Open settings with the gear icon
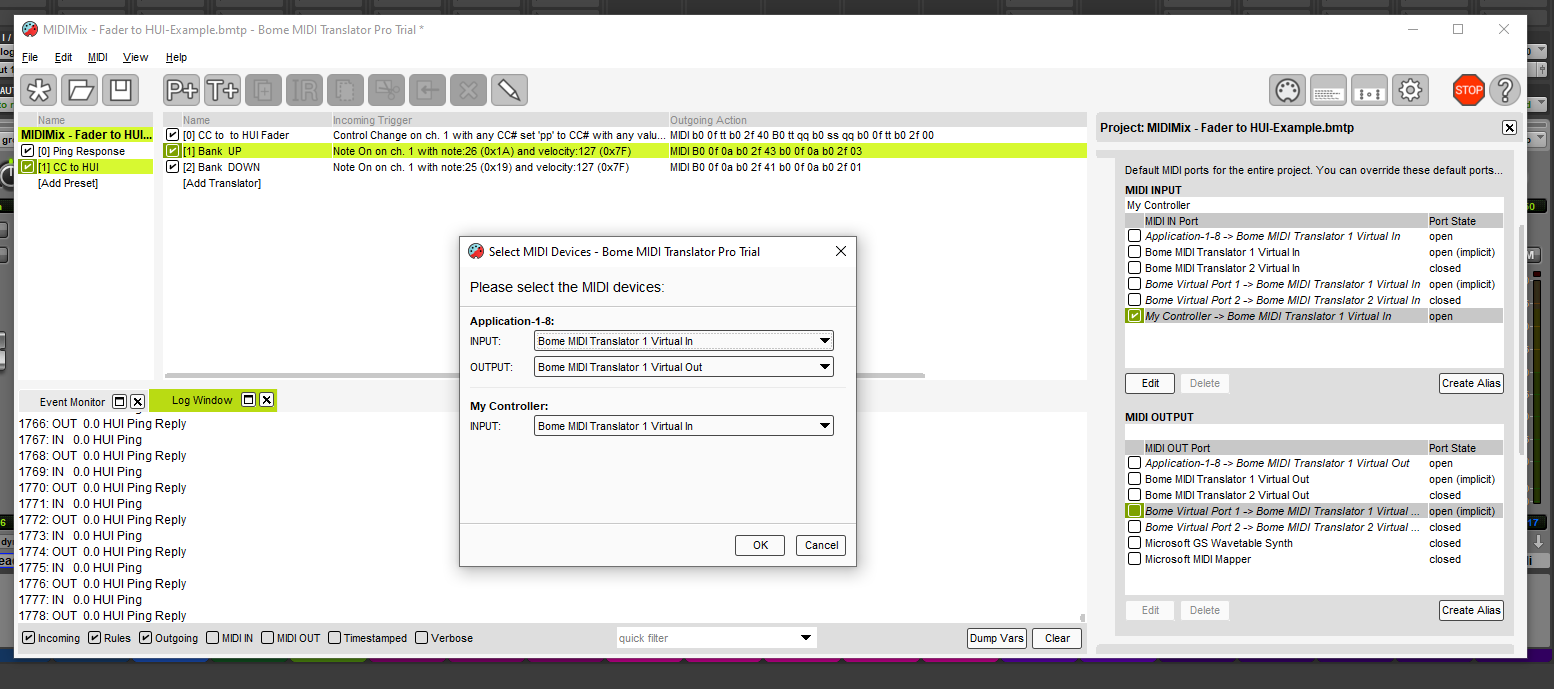The width and height of the screenshot is (1554, 689). point(1410,90)
